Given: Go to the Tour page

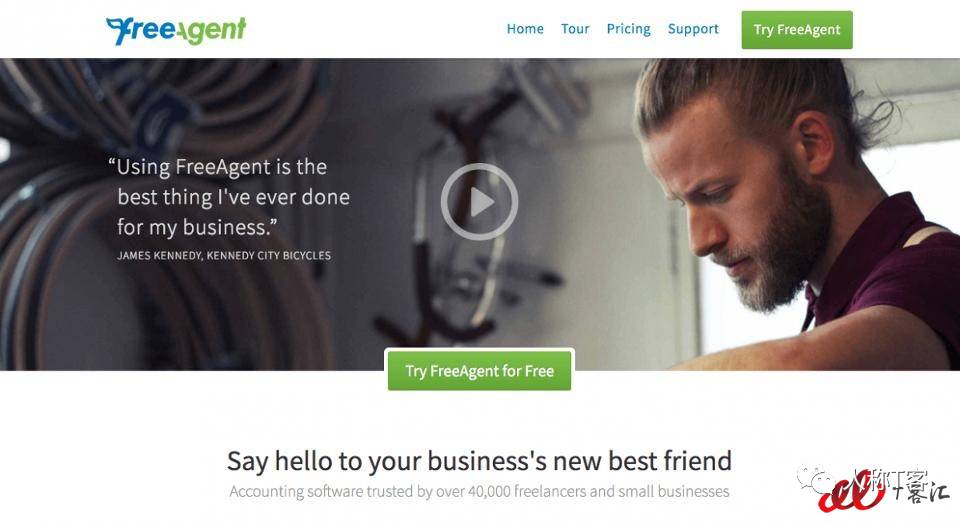Looking at the screenshot, I should click(575, 29).
